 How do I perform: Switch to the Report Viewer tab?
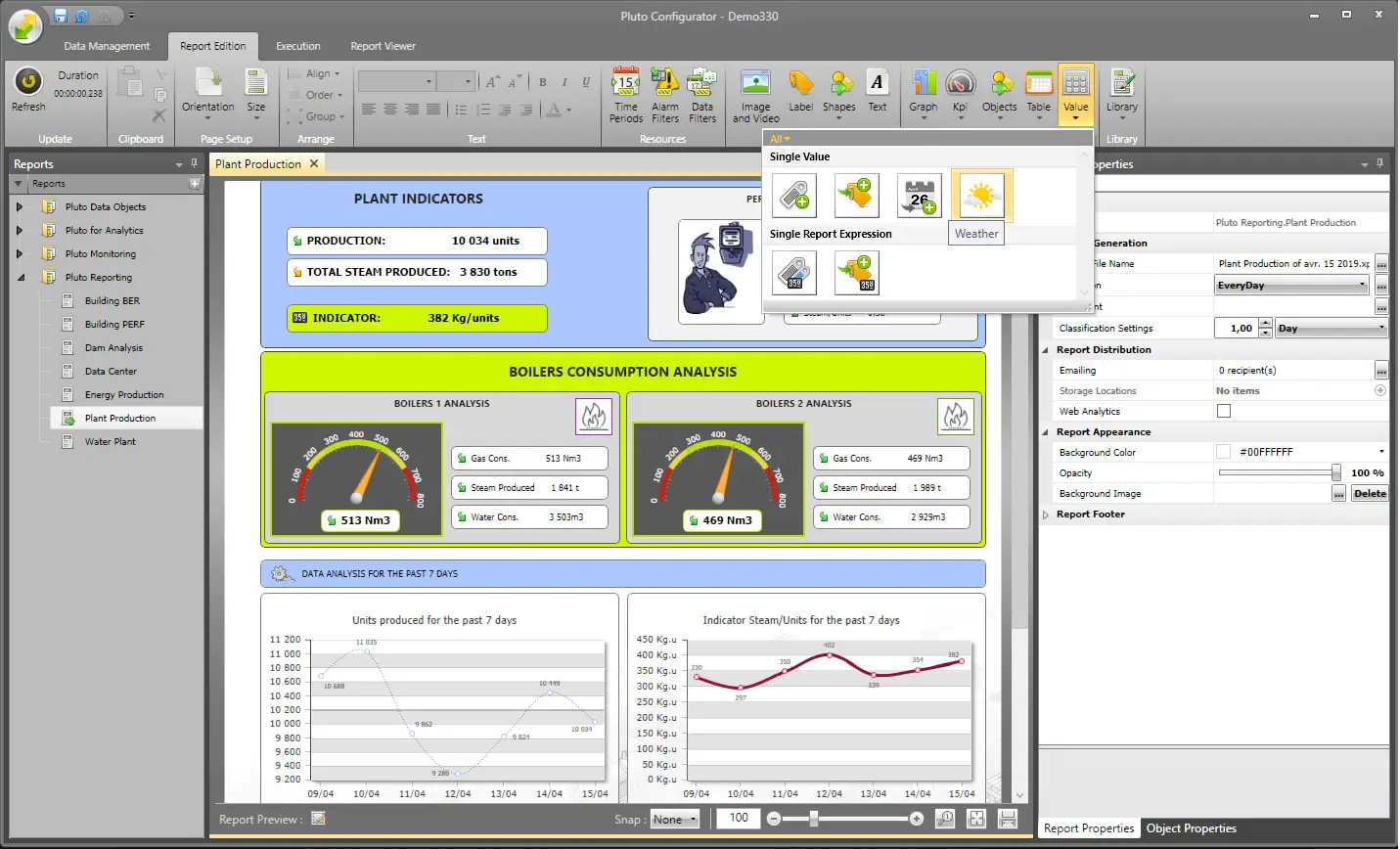384,46
